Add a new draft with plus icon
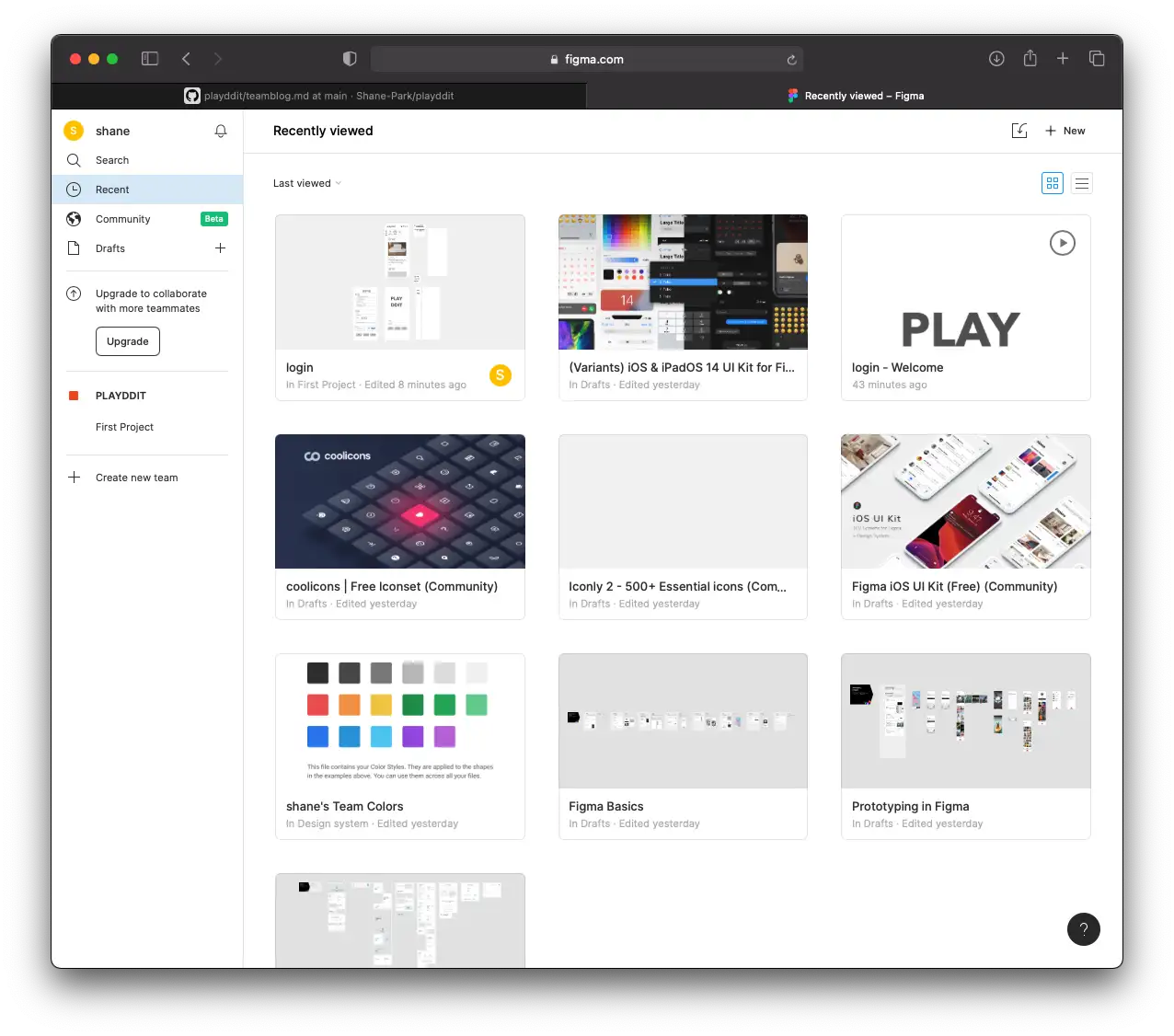The height and width of the screenshot is (1036, 1174). [x=221, y=248]
